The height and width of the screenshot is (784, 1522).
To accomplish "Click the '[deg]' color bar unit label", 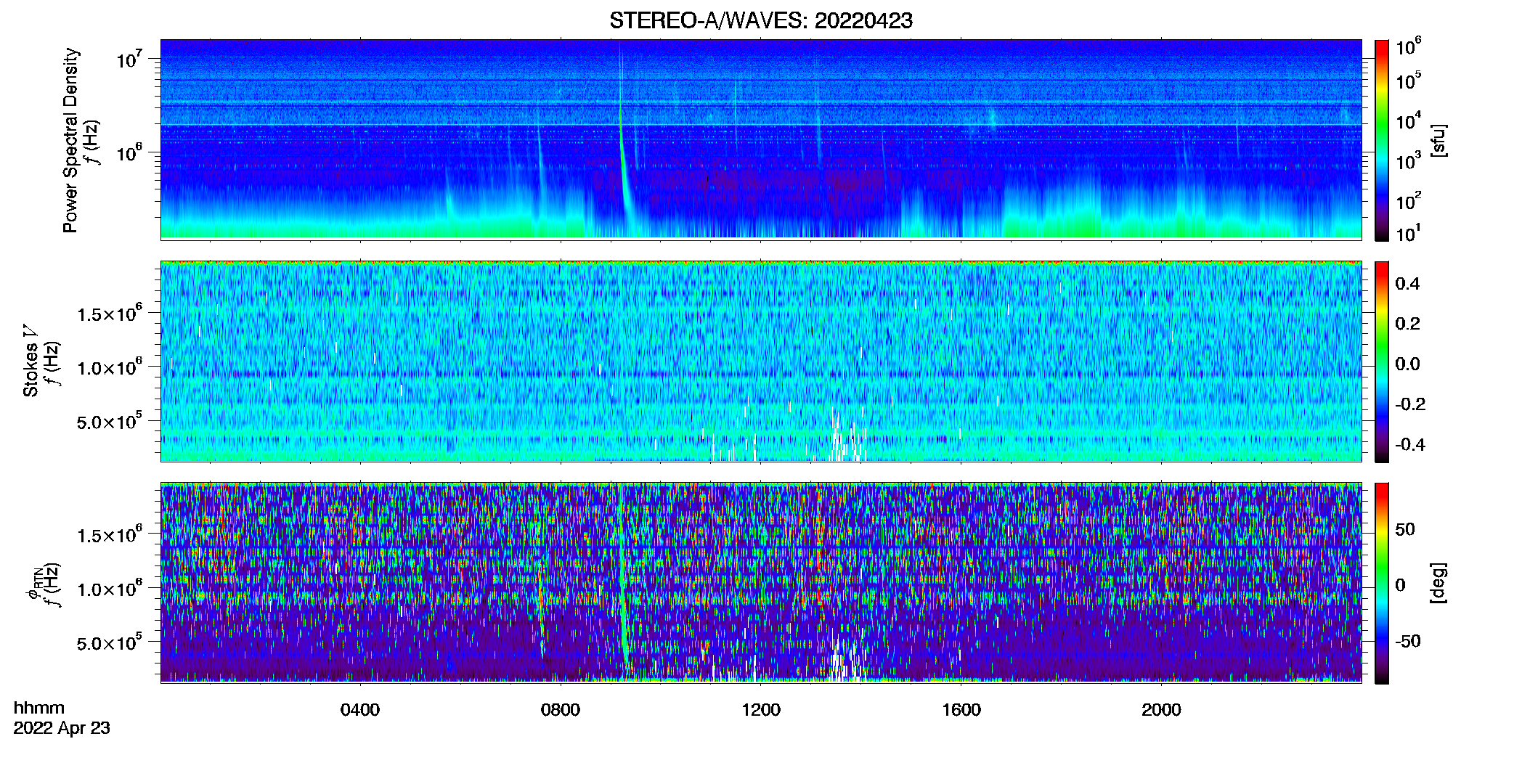I will pyautogui.click(x=1438, y=583).
